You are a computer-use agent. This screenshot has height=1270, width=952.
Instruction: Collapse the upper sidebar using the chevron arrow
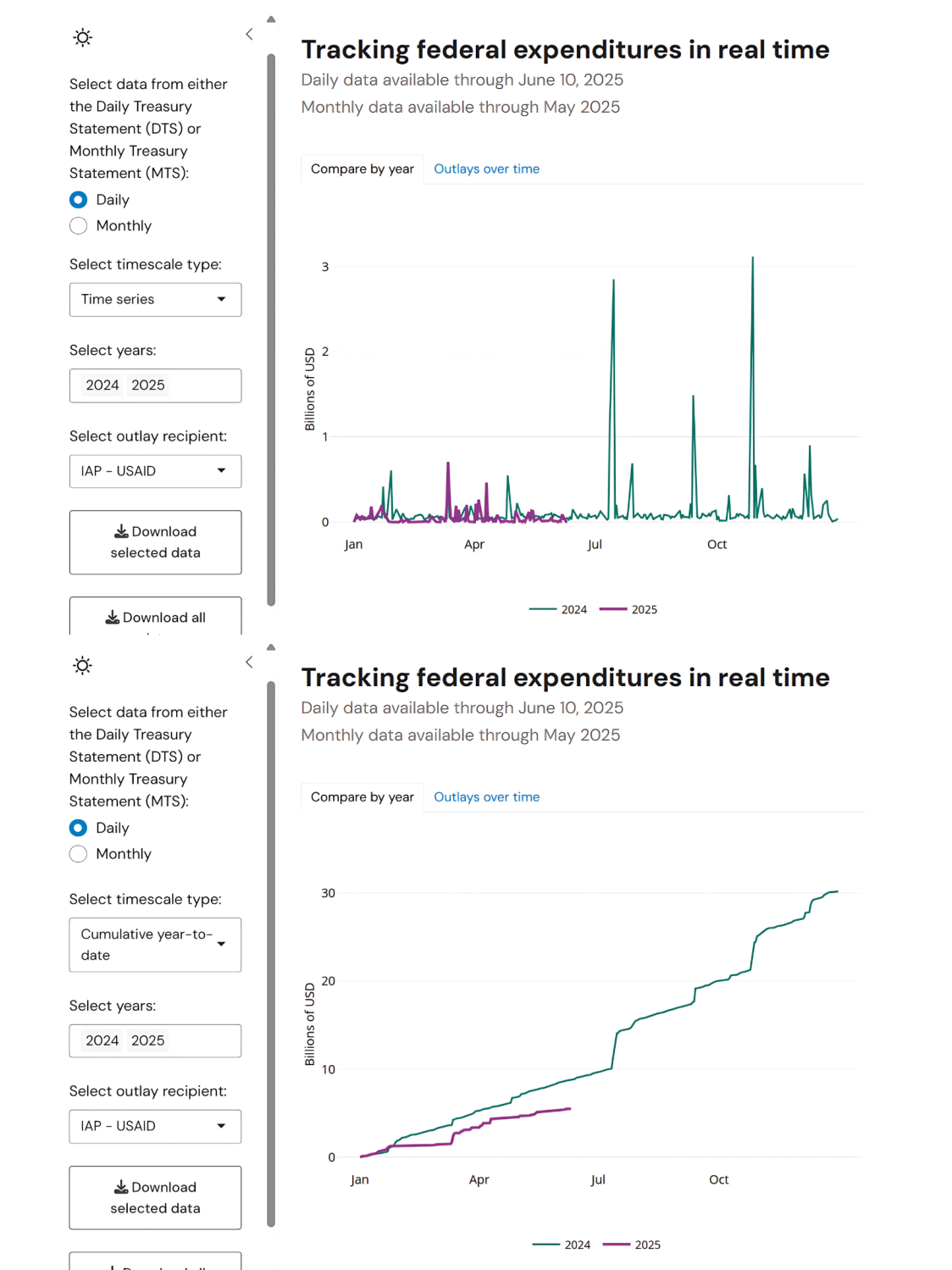point(249,34)
